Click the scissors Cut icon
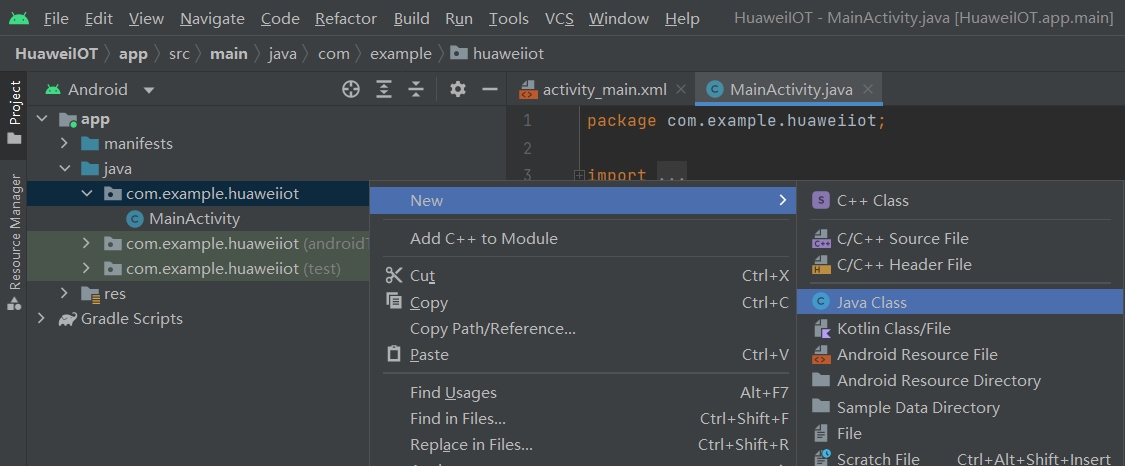This screenshot has height=466, width=1125. pyautogui.click(x=394, y=275)
